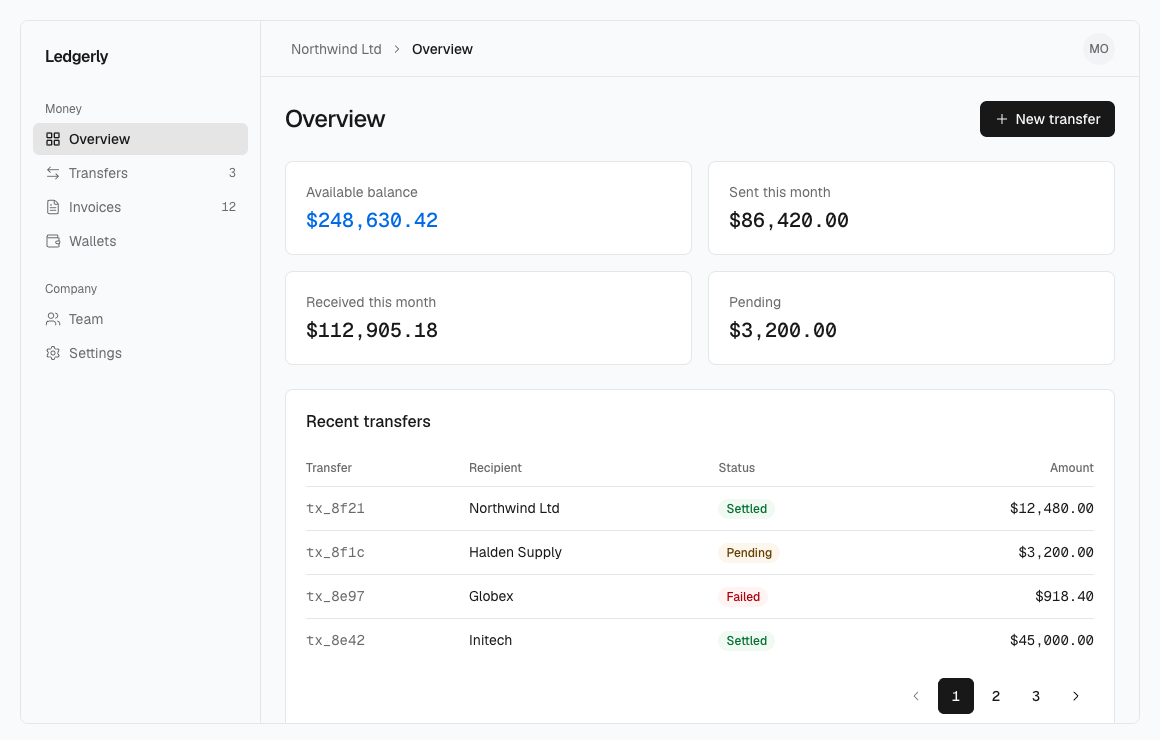Click the Settled badge on Initech row
This screenshot has height=740, width=1160.
[x=746, y=641]
